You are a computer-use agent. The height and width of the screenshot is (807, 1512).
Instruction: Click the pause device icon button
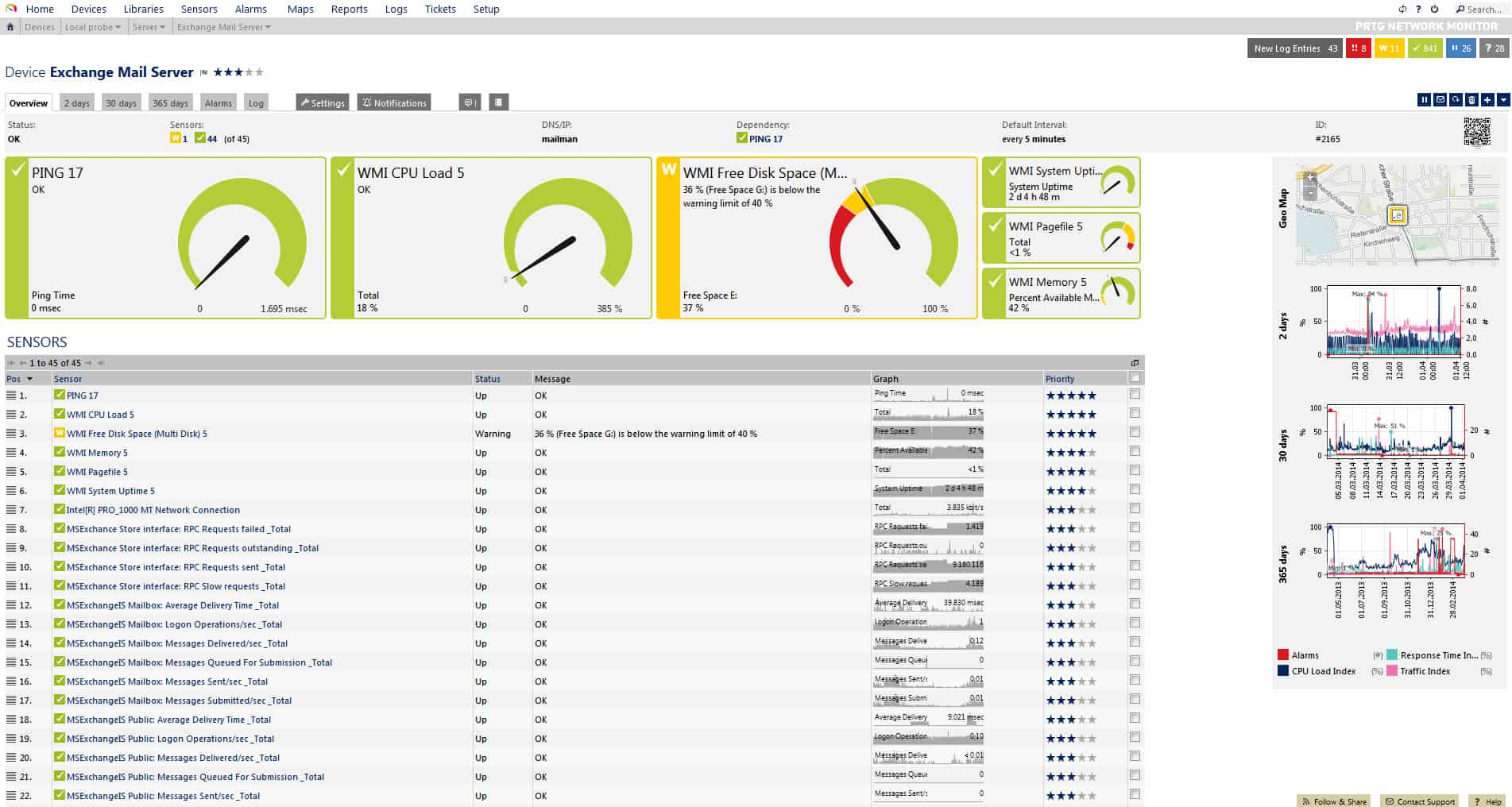1424,100
